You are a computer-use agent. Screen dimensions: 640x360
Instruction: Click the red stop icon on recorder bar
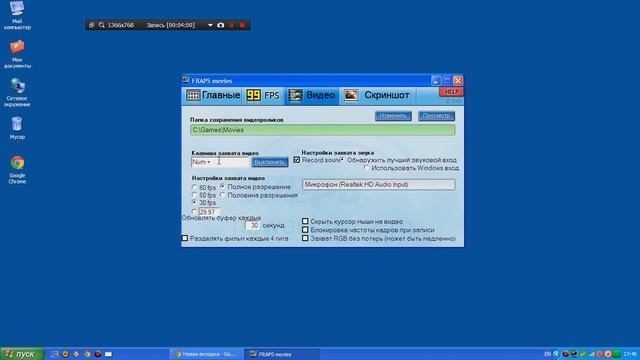[x=242, y=25]
